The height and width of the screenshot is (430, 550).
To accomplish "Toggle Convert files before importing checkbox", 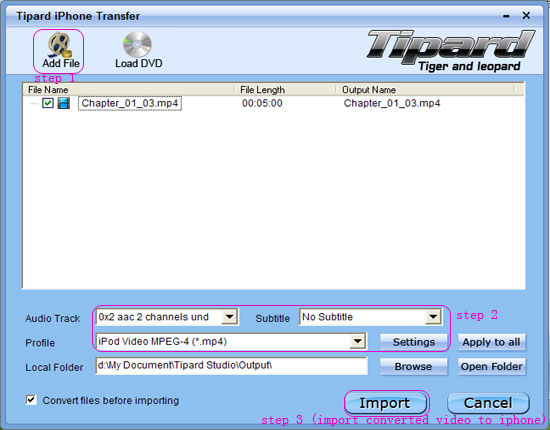I will pyautogui.click(x=31, y=400).
